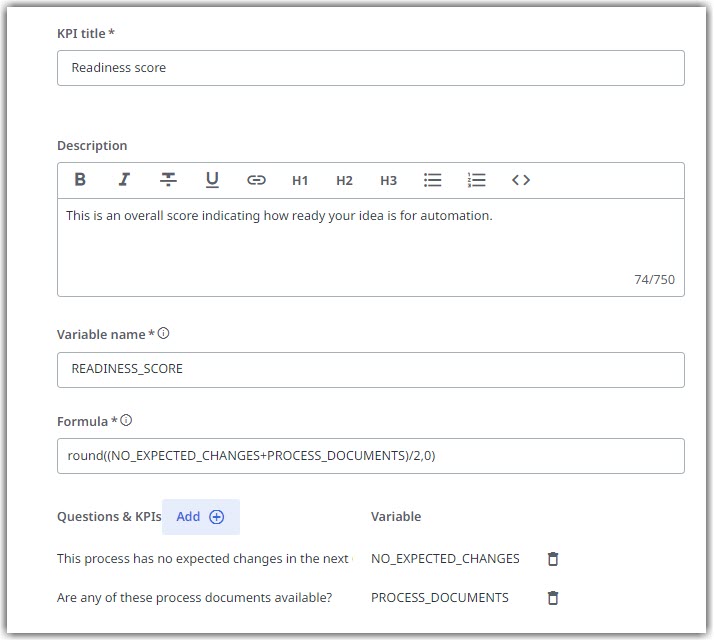
Task: Apply bold formatting in Description toolbar
Action: click(80, 180)
